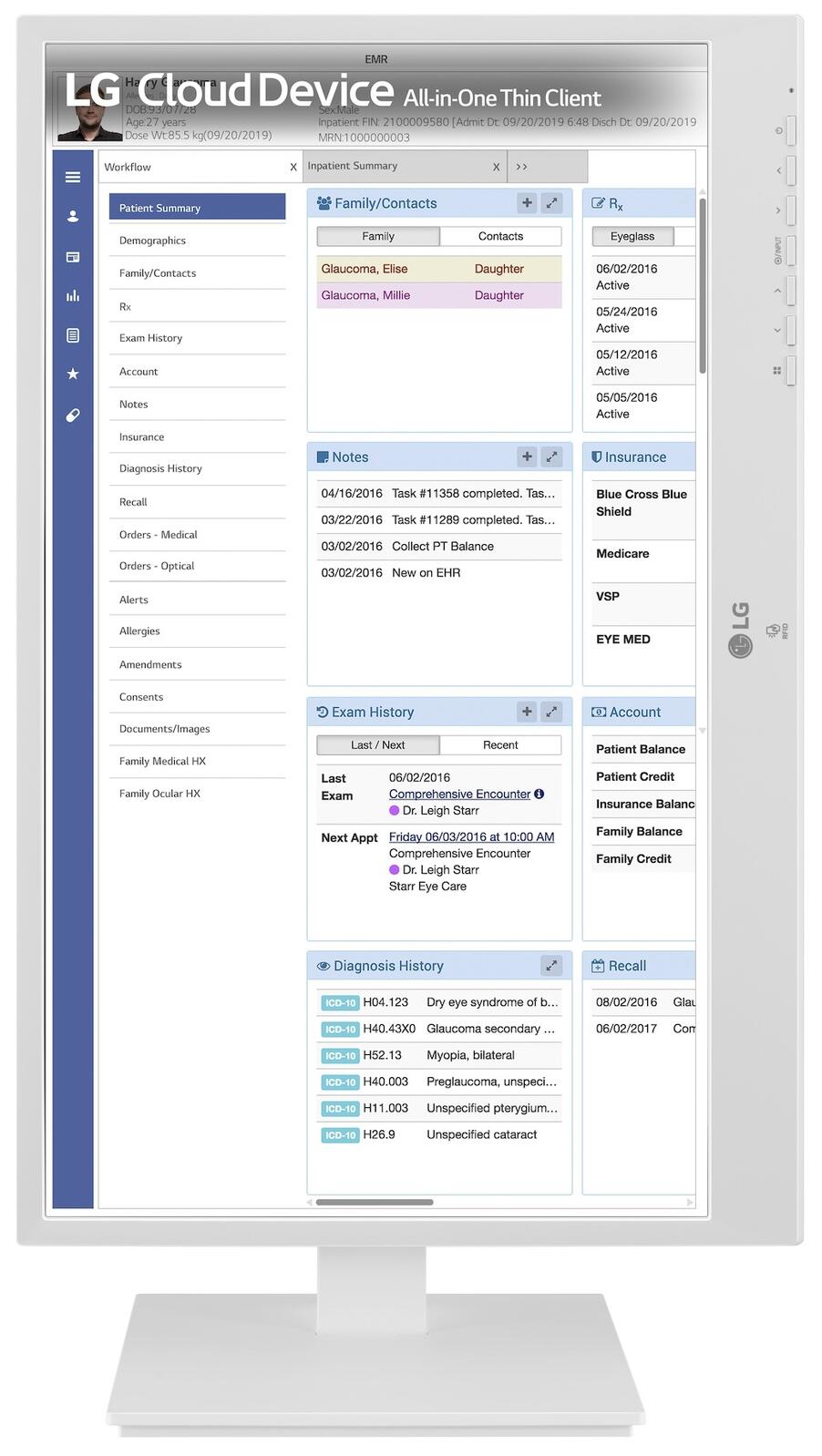
Task: Add a new note with plus icon
Action: pos(527,456)
